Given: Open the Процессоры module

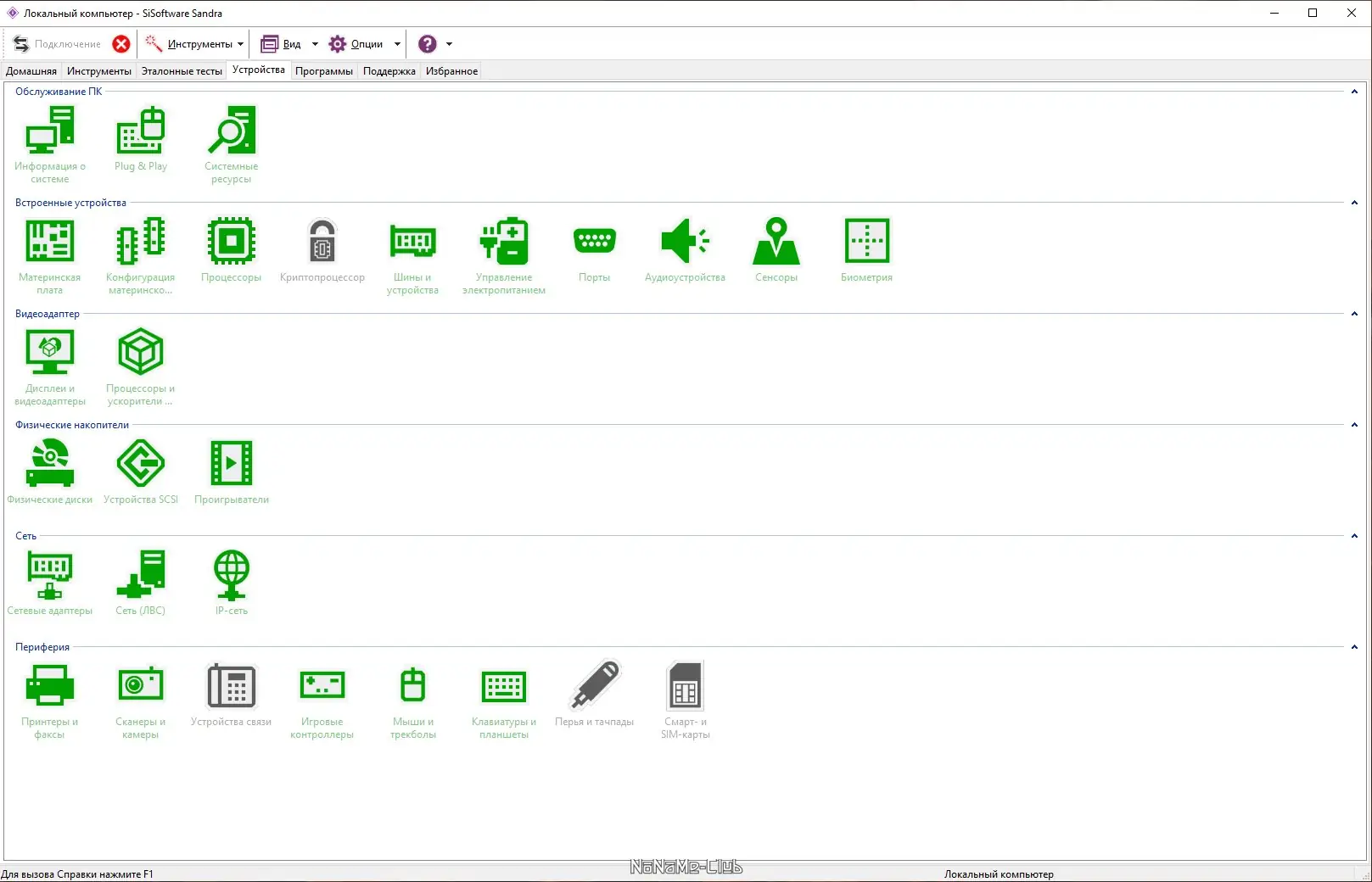Looking at the screenshot, I should pyautogui.click(x=232, y=249).
